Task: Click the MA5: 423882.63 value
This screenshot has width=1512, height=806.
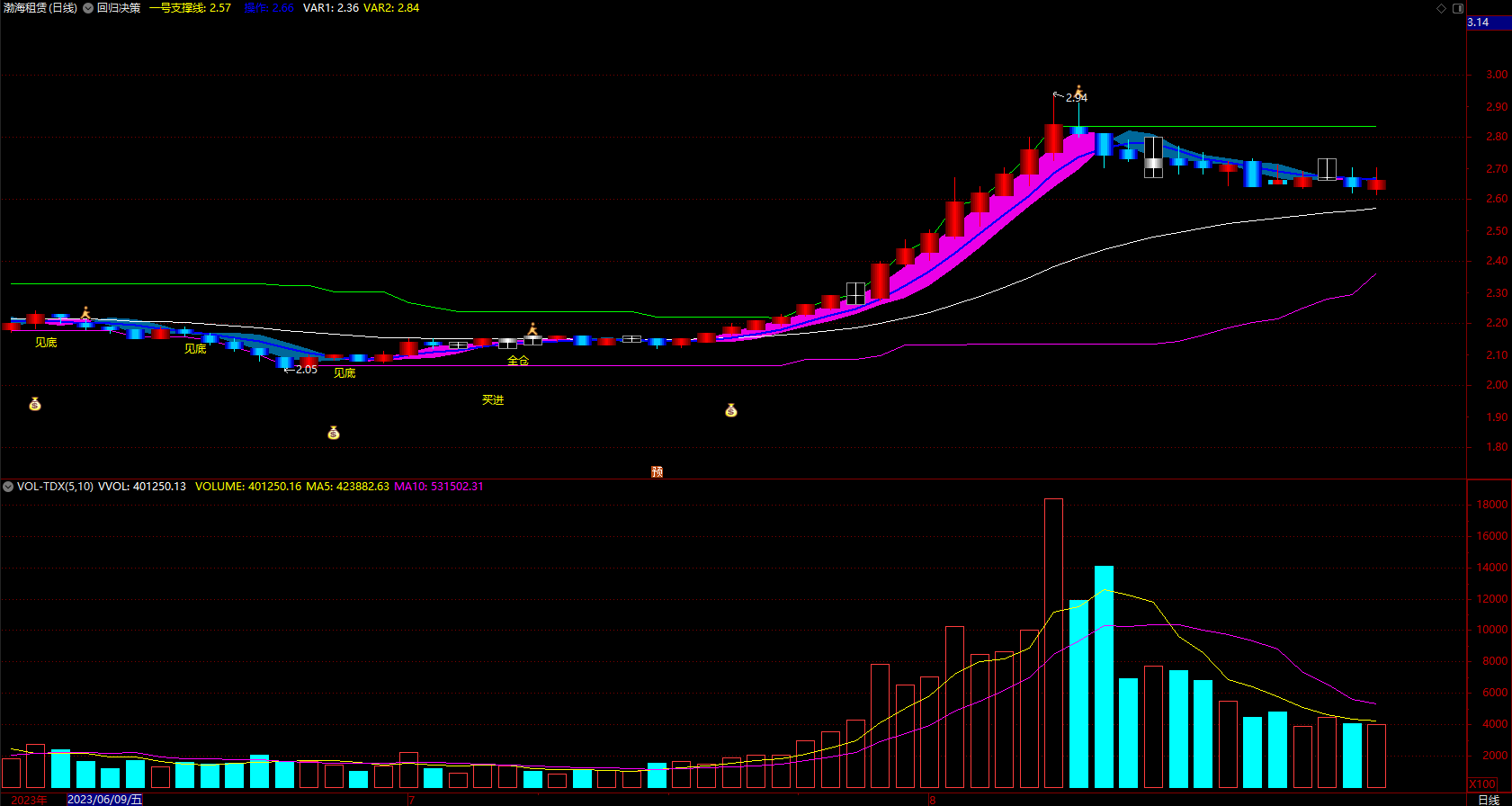Action: [x=348, y=487]
